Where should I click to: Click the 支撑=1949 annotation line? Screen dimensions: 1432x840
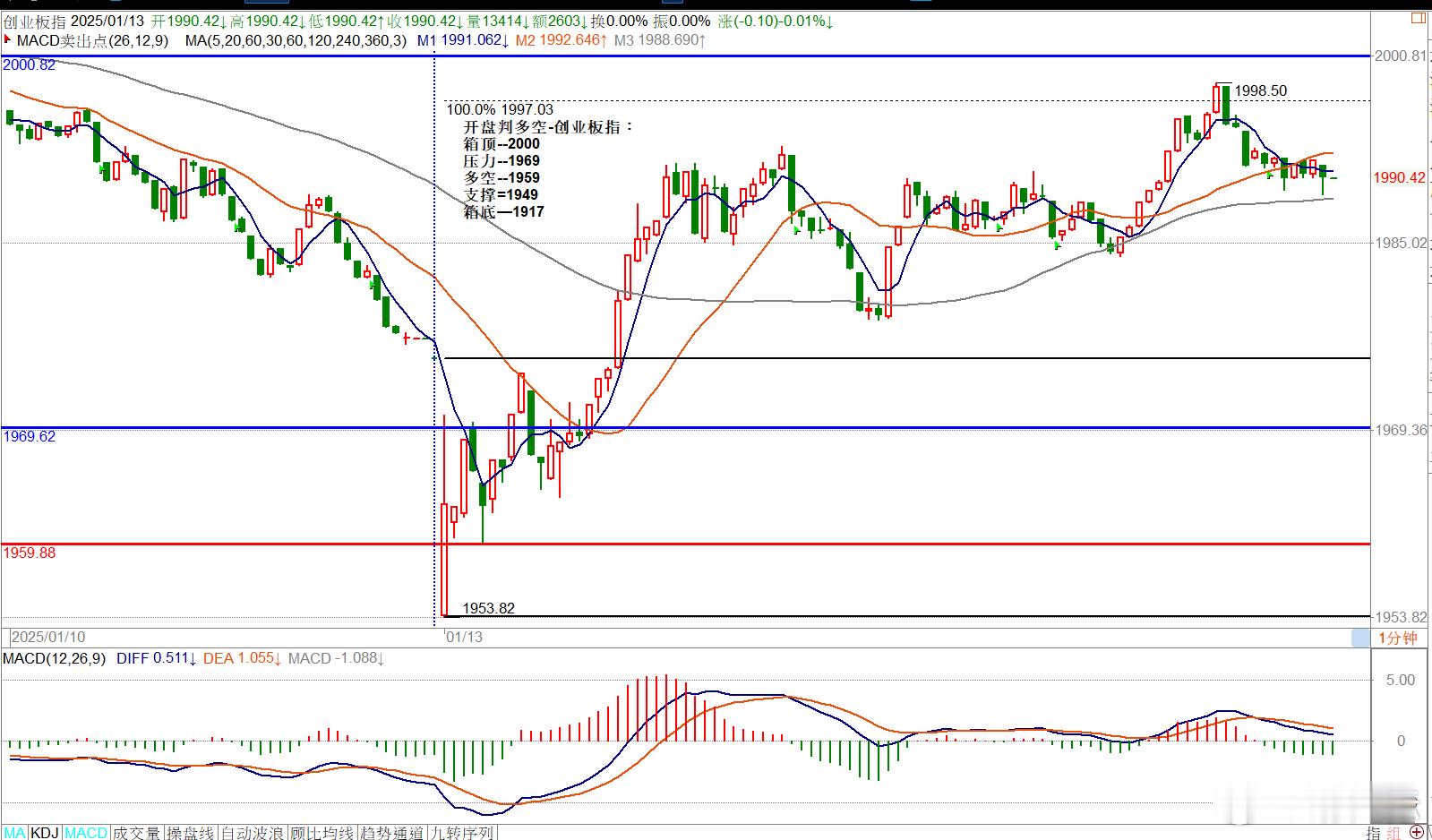pos(501,194)
